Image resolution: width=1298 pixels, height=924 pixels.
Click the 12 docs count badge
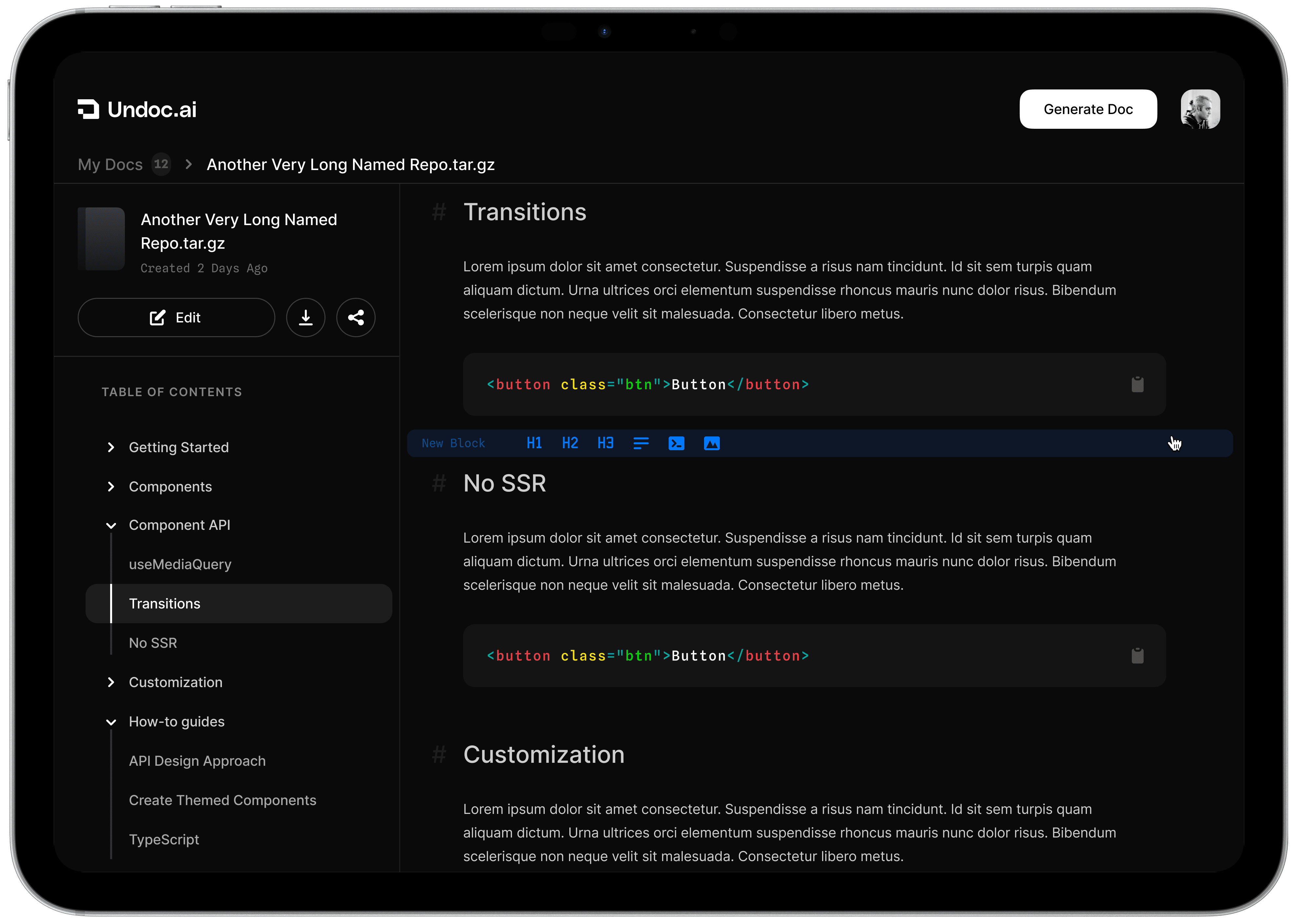(x=161, y=164)
